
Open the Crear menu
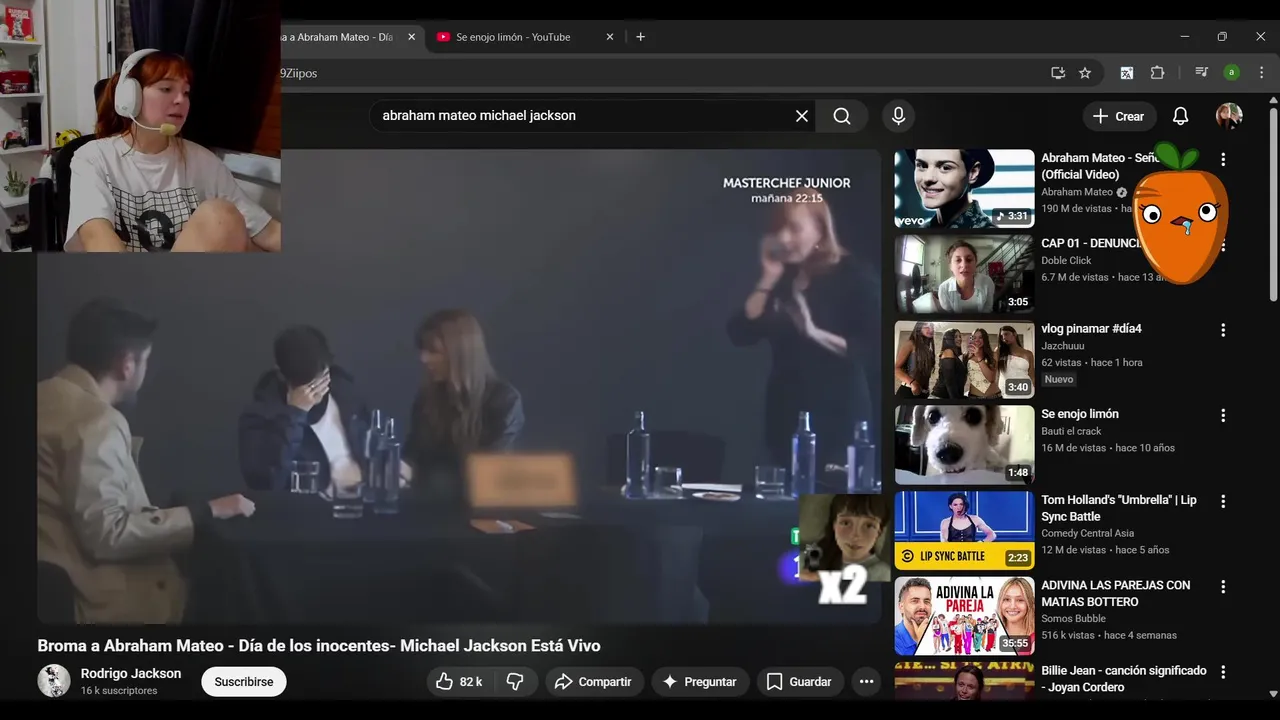pyautogui.click(x=1119, y=116)
